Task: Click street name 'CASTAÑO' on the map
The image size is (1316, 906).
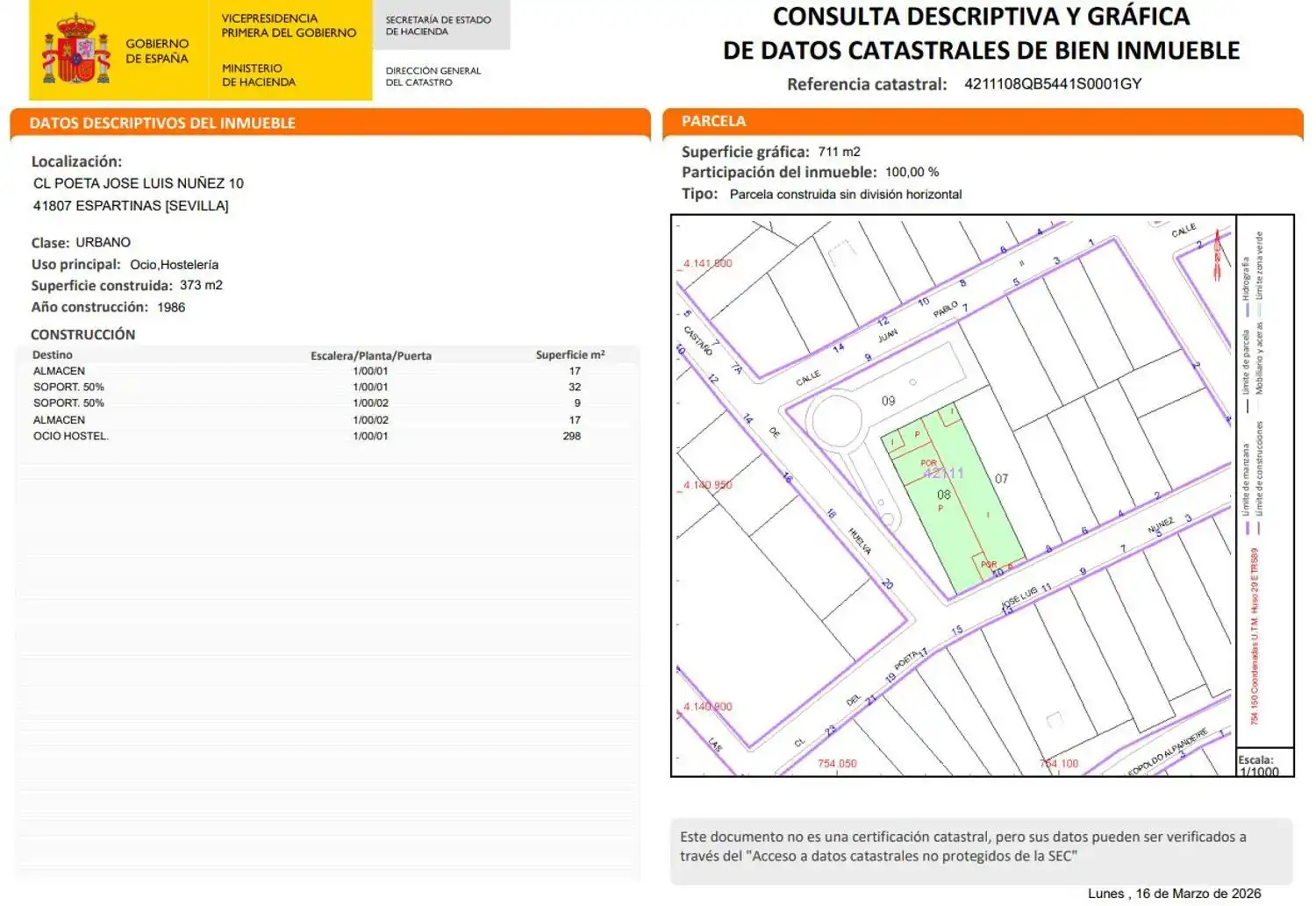Action: point(698,340)
